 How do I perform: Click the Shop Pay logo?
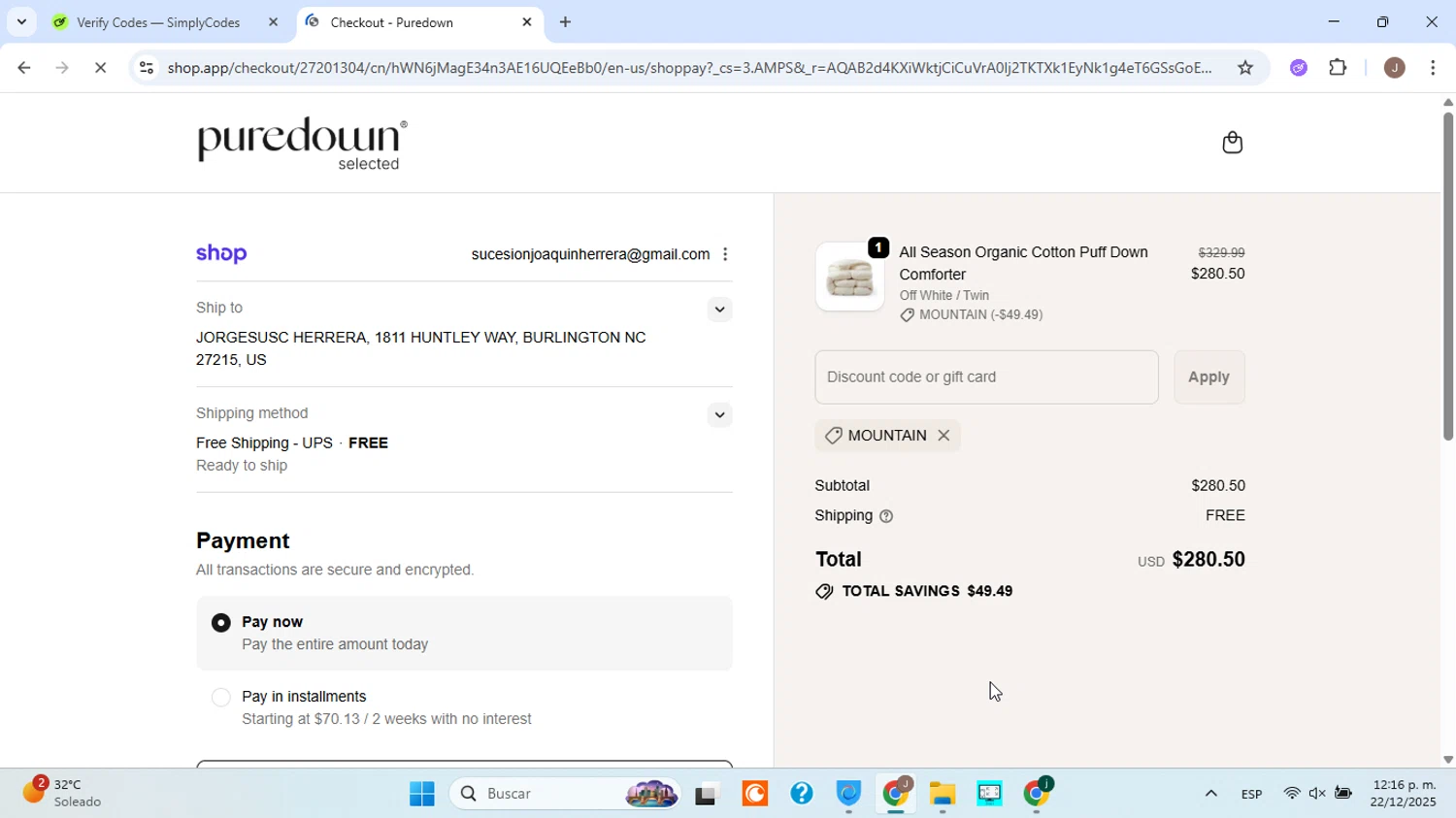(221, 254)
